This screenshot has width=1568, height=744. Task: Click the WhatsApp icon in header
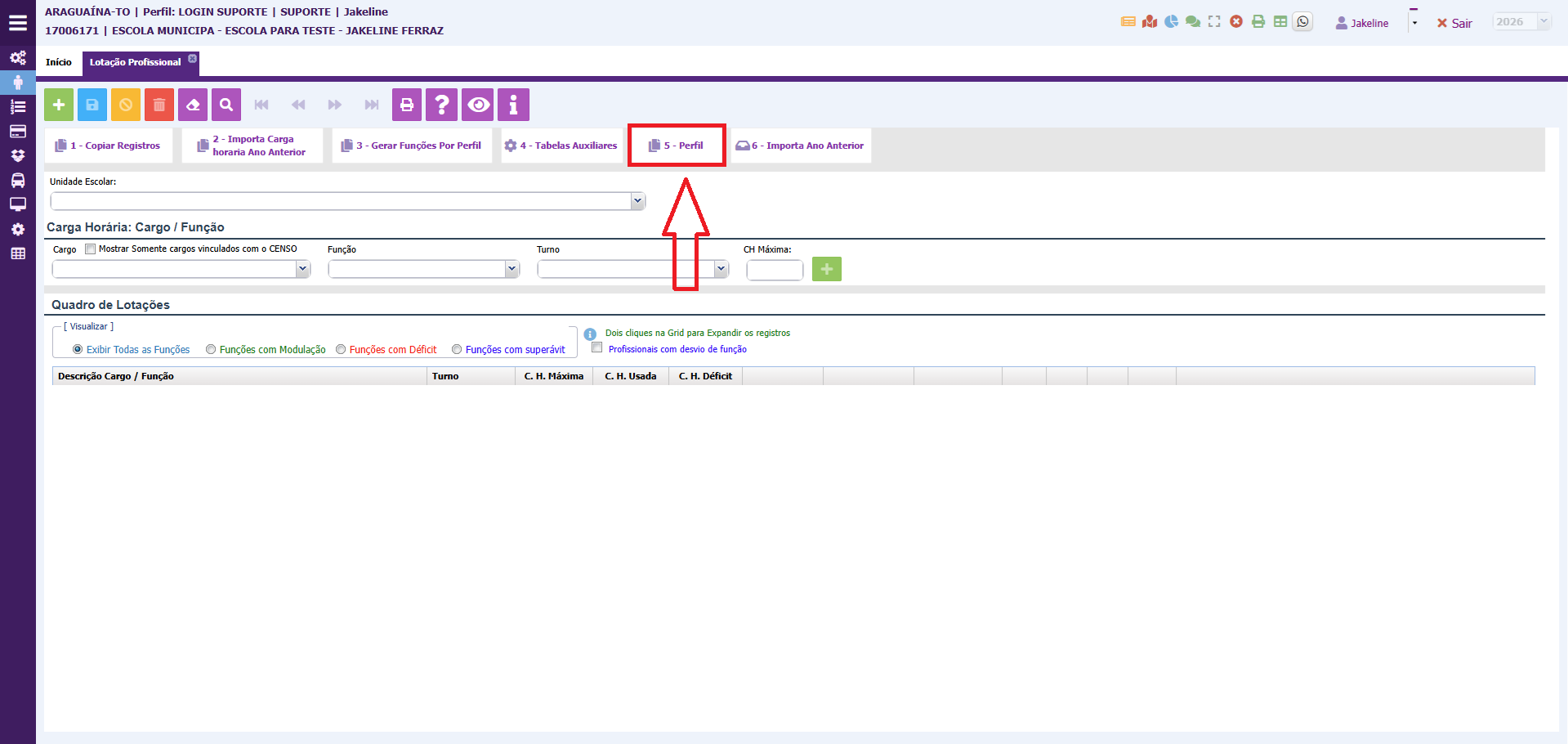pyautogui.click(x=1303, y=22)
